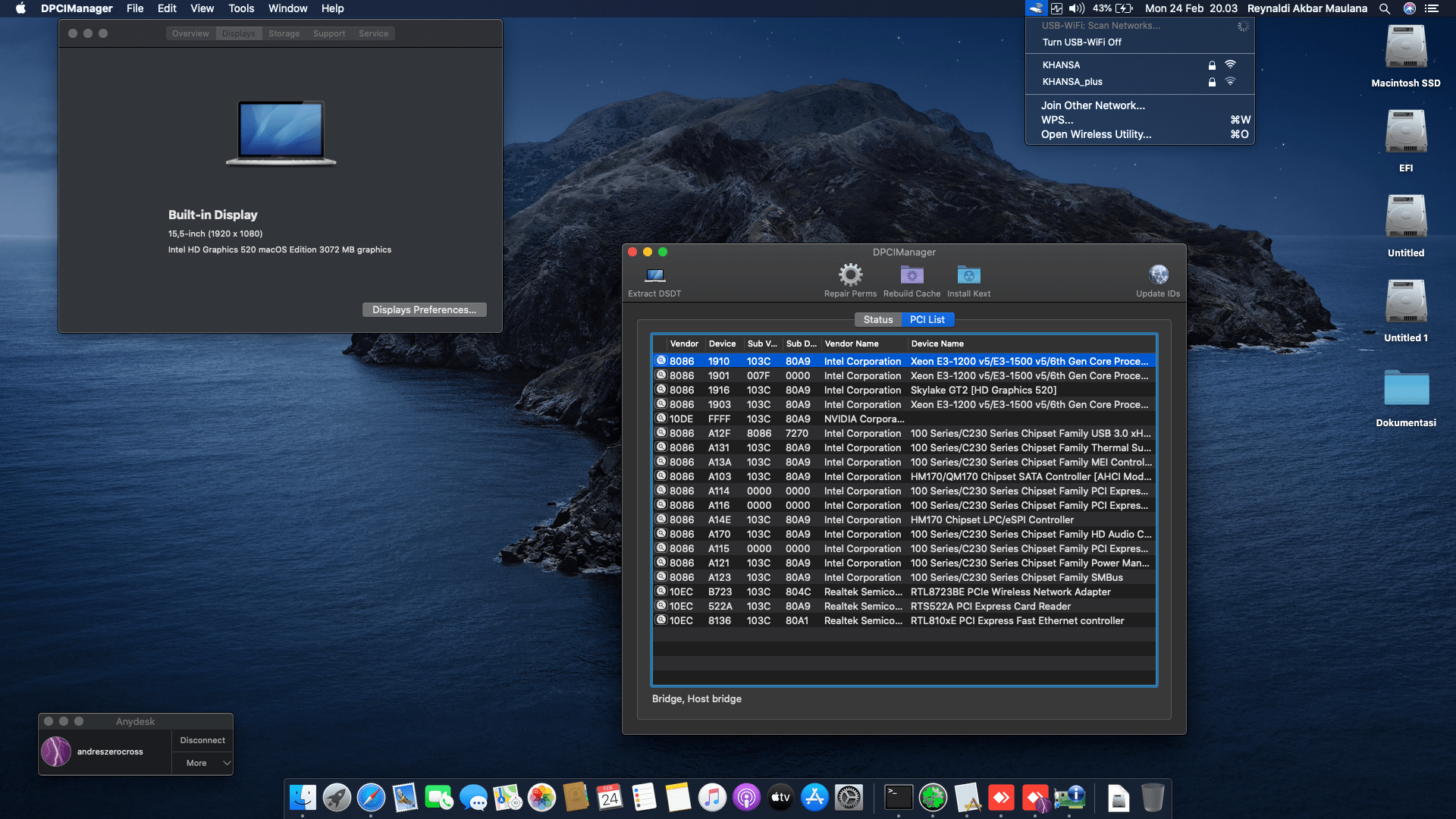1456x819 pixels.
Task: Select the PCI List segment
Action: coord(927,320)
